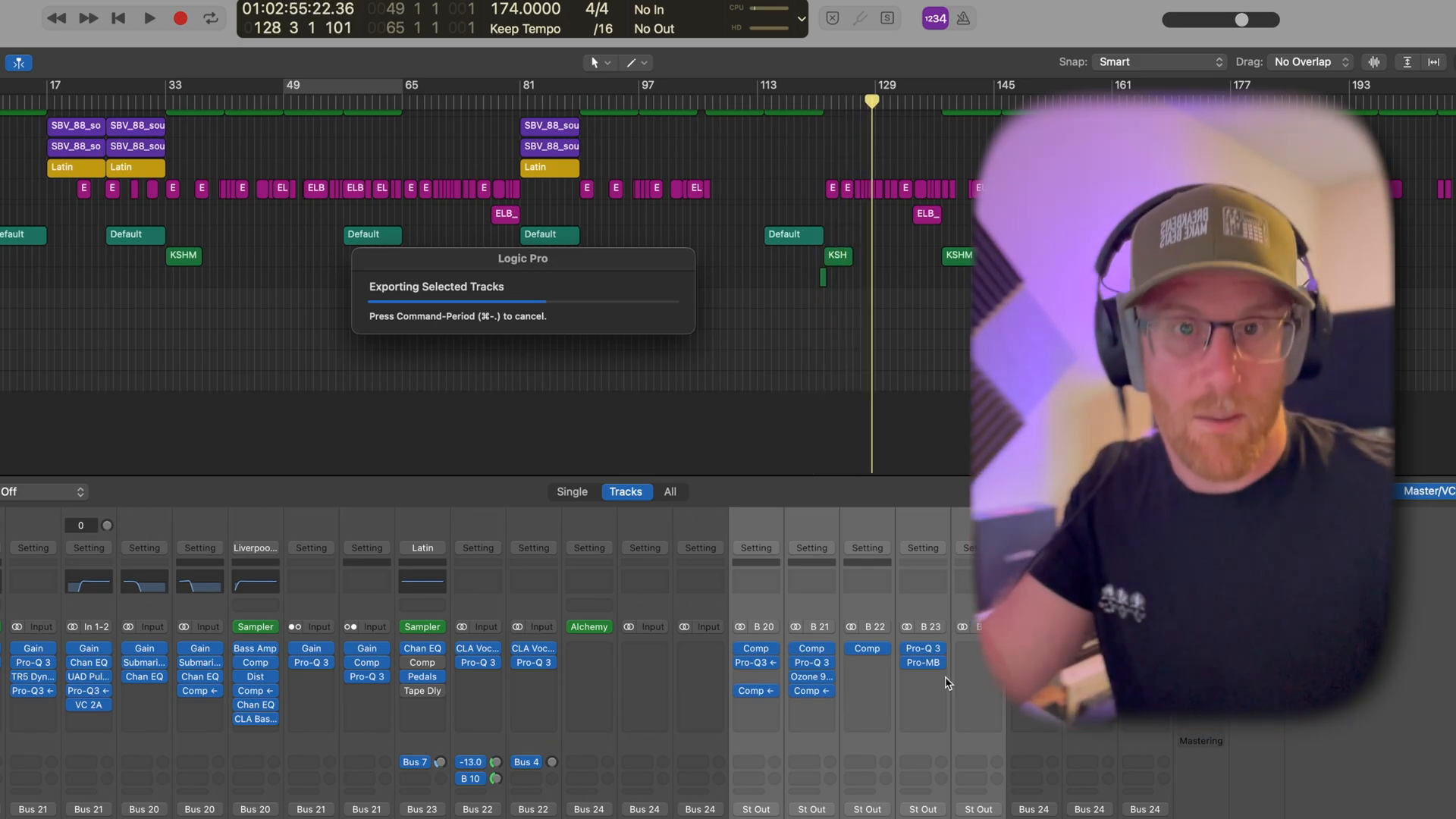This screenshot has height=819, width=1456.
Task: Toggle the Cycle mode button
Action: [211, 18]
